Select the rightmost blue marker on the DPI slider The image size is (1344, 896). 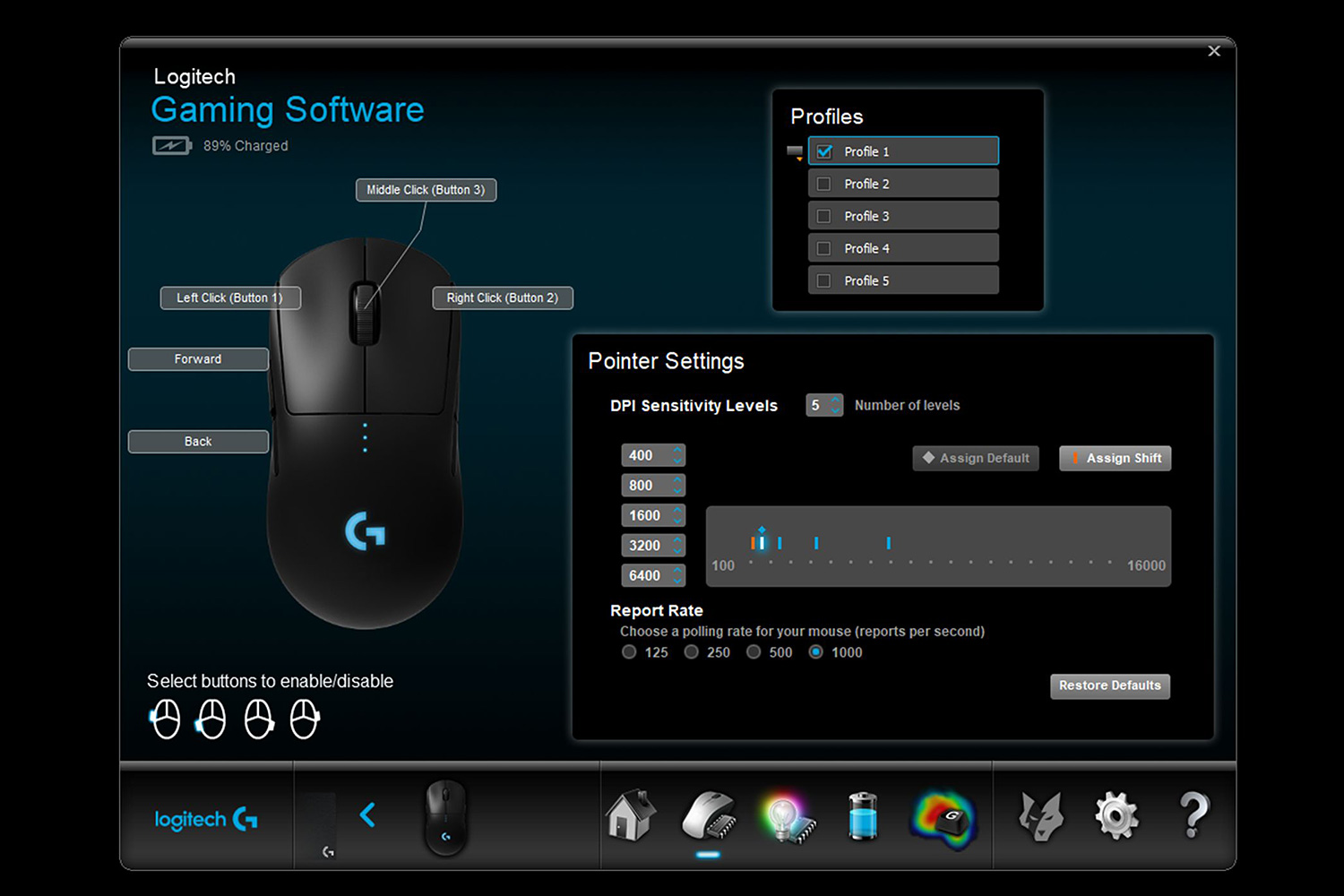tap(888, 543)
